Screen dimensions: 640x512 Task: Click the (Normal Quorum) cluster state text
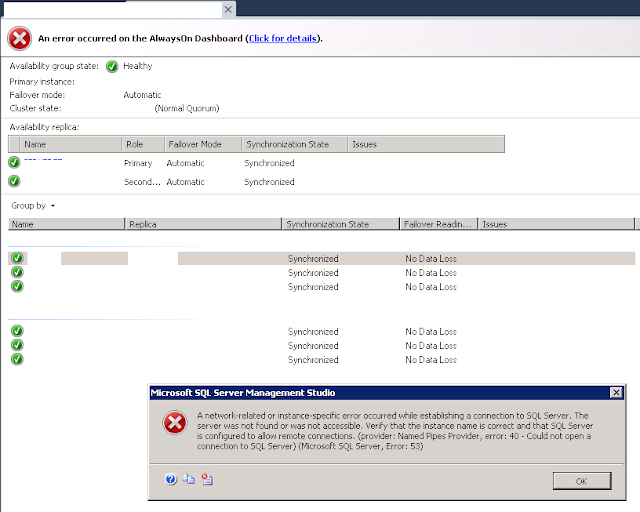(187, 109)
